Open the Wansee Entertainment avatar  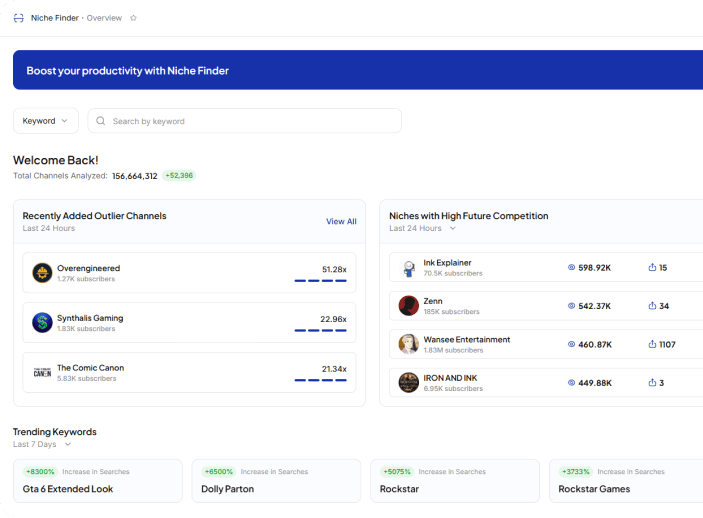coord(408,344)
